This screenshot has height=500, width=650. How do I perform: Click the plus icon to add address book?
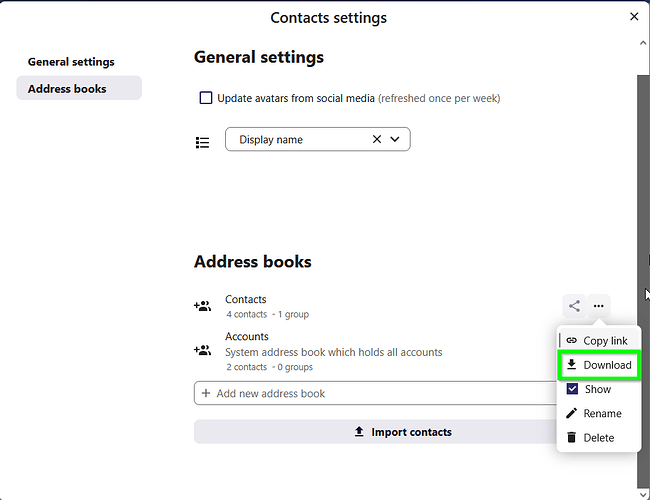click(206, 393)
